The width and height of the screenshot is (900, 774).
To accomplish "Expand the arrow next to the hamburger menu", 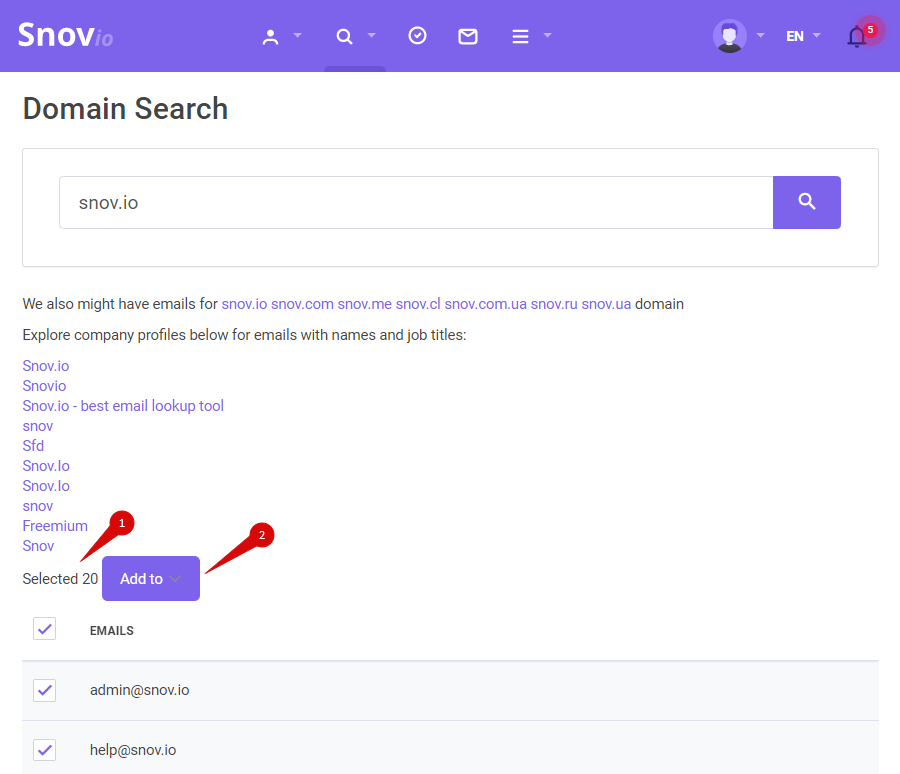I will tap(547, 35).
